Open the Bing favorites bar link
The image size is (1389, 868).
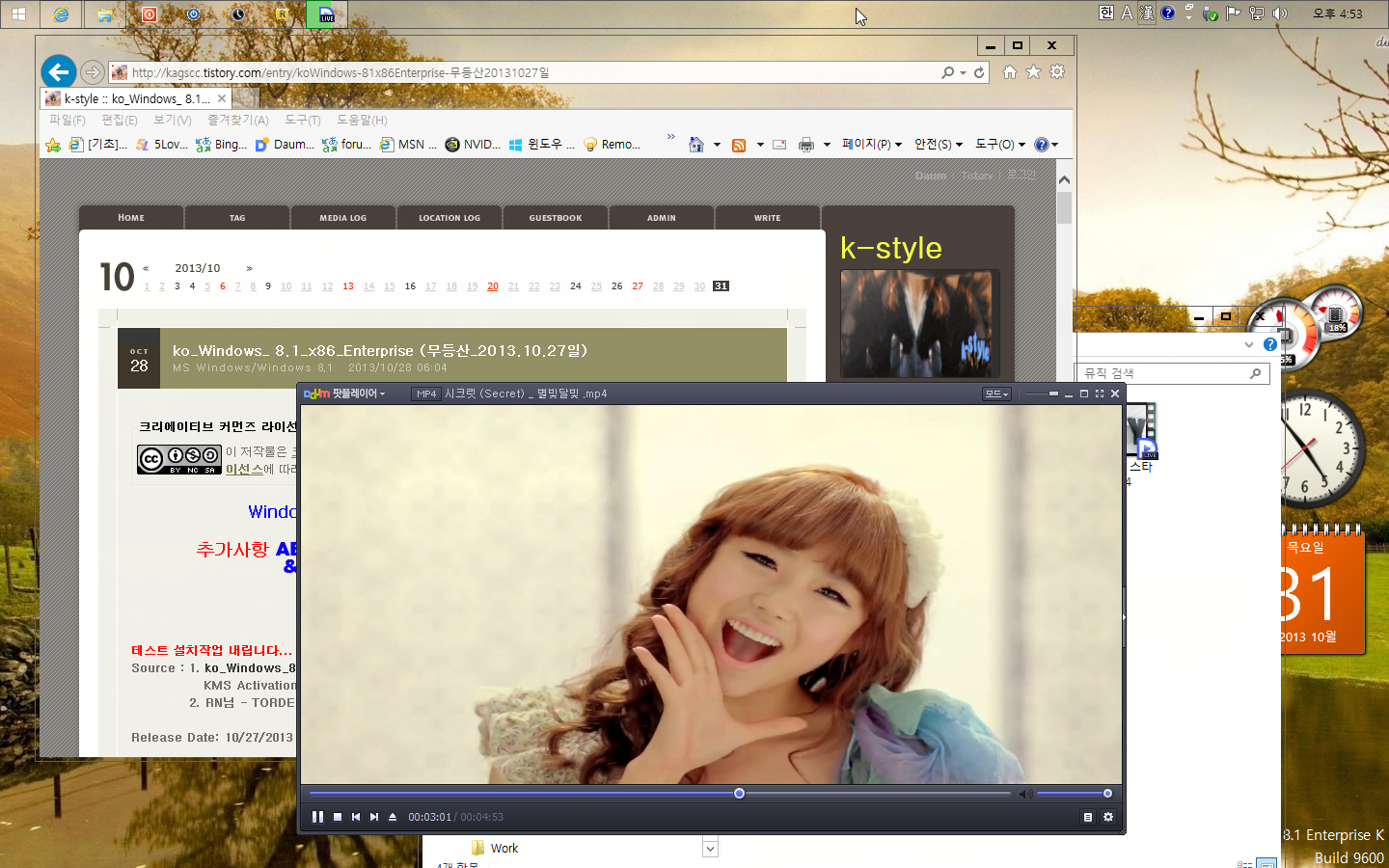pos(221,145)
